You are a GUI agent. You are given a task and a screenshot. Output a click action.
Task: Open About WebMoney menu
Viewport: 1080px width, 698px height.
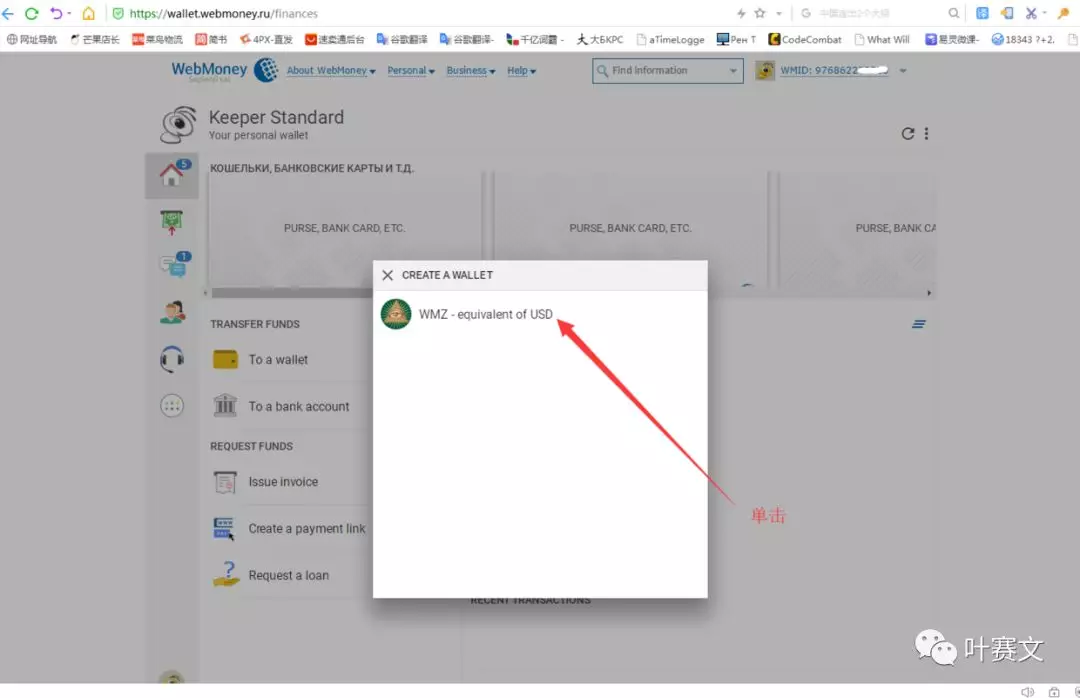[x=331, y=70]
